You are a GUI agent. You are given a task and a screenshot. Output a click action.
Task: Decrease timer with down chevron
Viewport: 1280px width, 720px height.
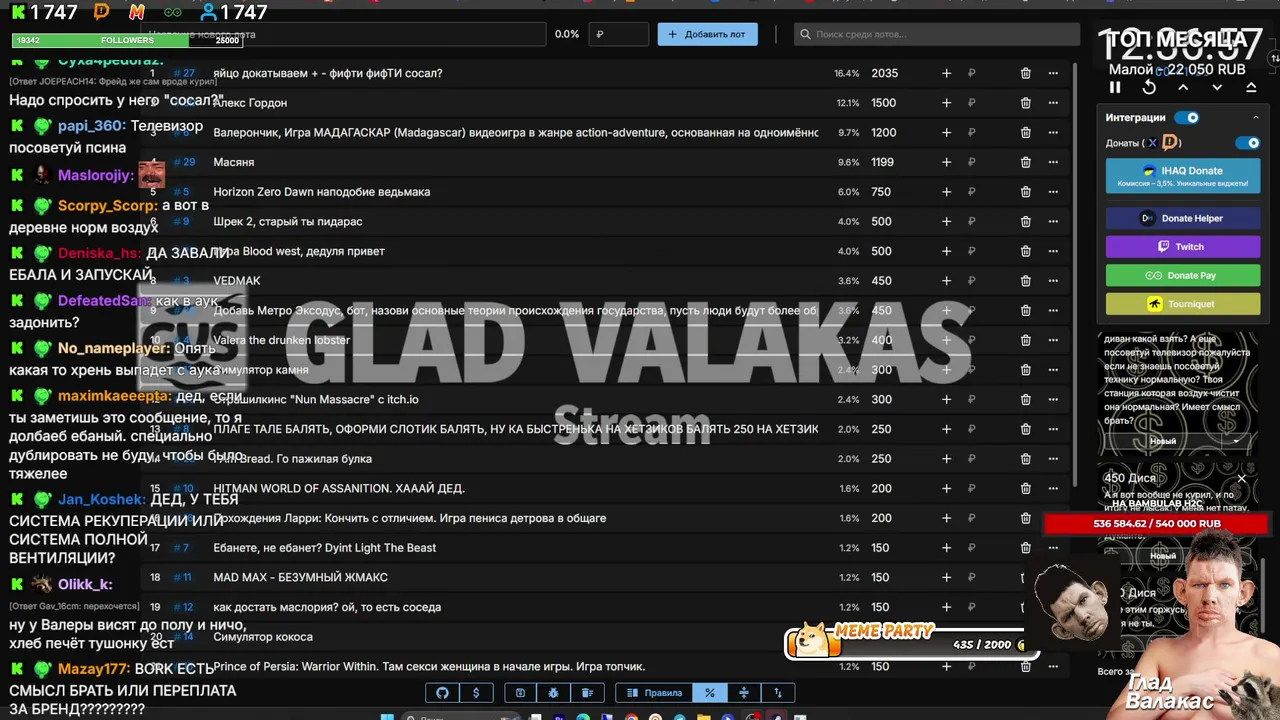(x=1217, y=88)
